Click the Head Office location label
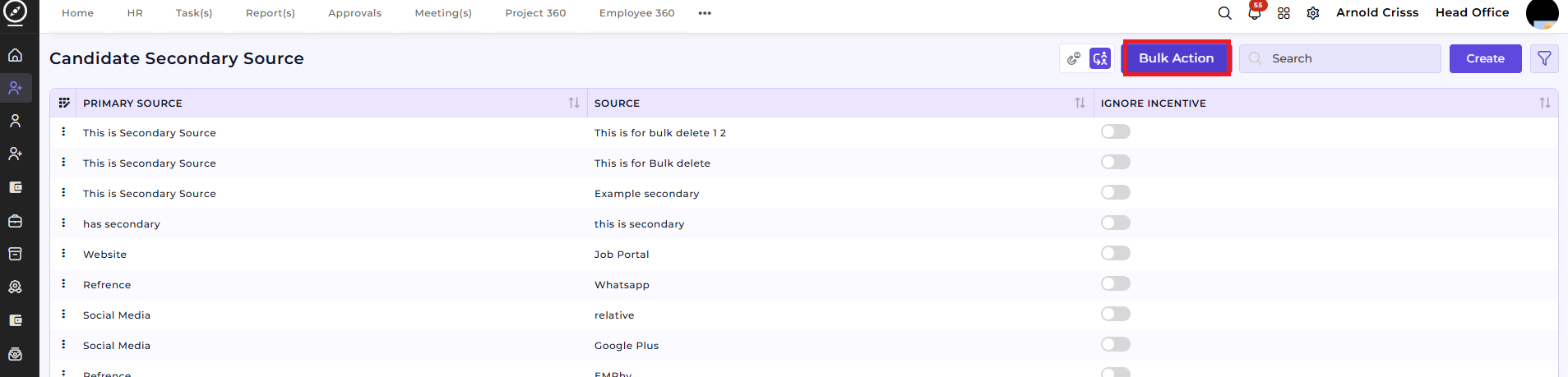This screenshot has height=377, width=1568. (1472, 12)
